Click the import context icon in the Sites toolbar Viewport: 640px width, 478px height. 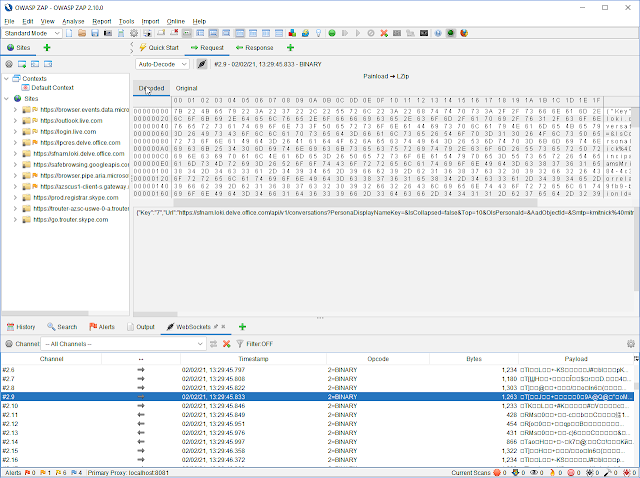click(35, 64)
